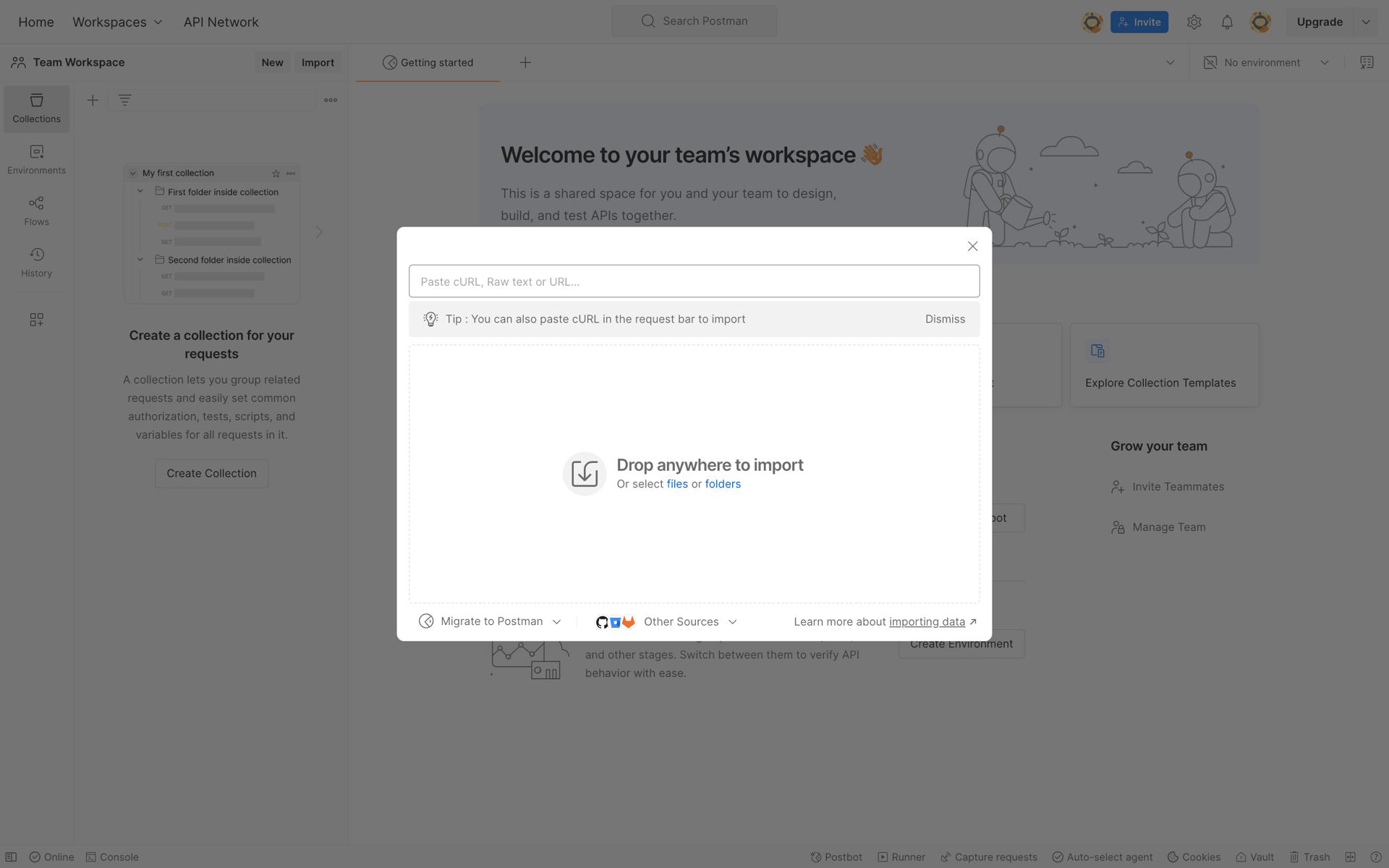Open the environment quick look icon
The height and width of the screenshot is (868, 1389).
(x=1367, y=62)
